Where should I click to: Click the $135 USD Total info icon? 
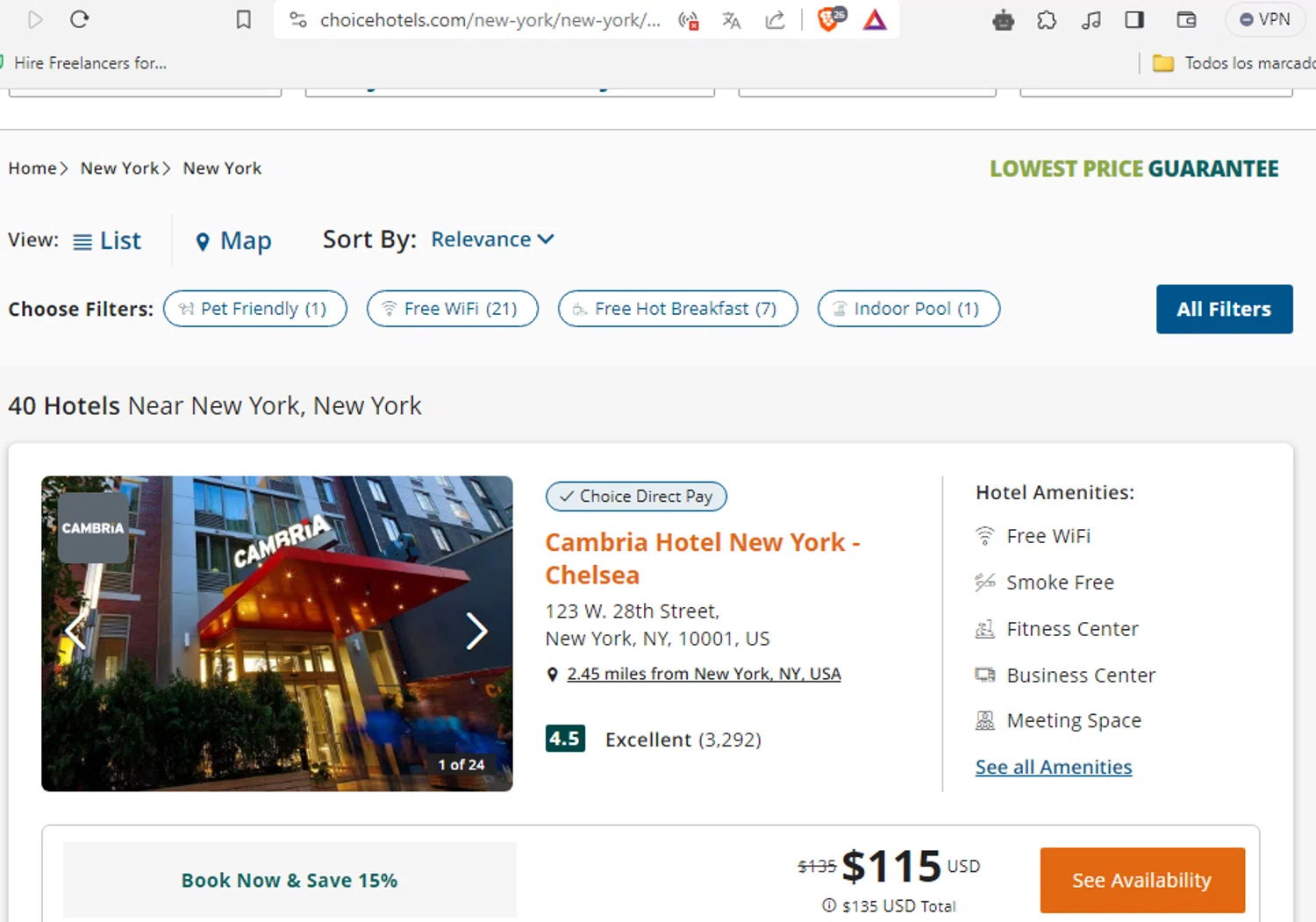829,905
